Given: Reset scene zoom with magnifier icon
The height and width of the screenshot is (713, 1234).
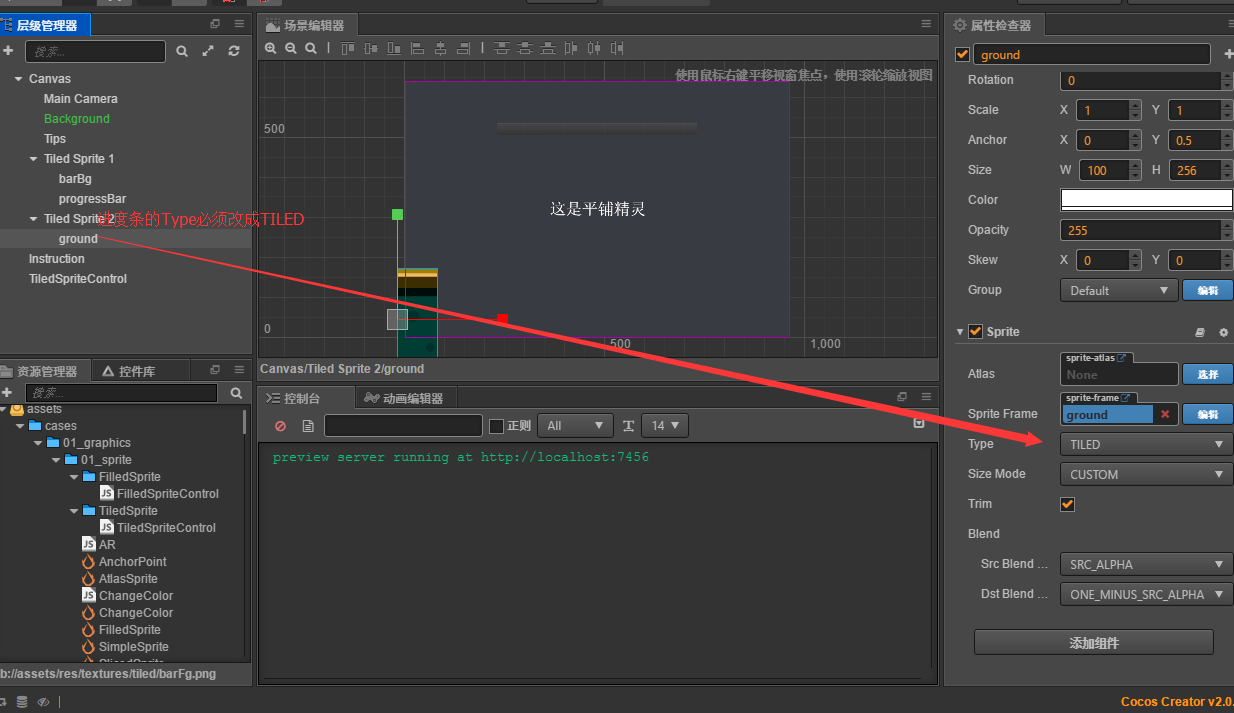Looking at the screenshot, I should click(311, 48).
